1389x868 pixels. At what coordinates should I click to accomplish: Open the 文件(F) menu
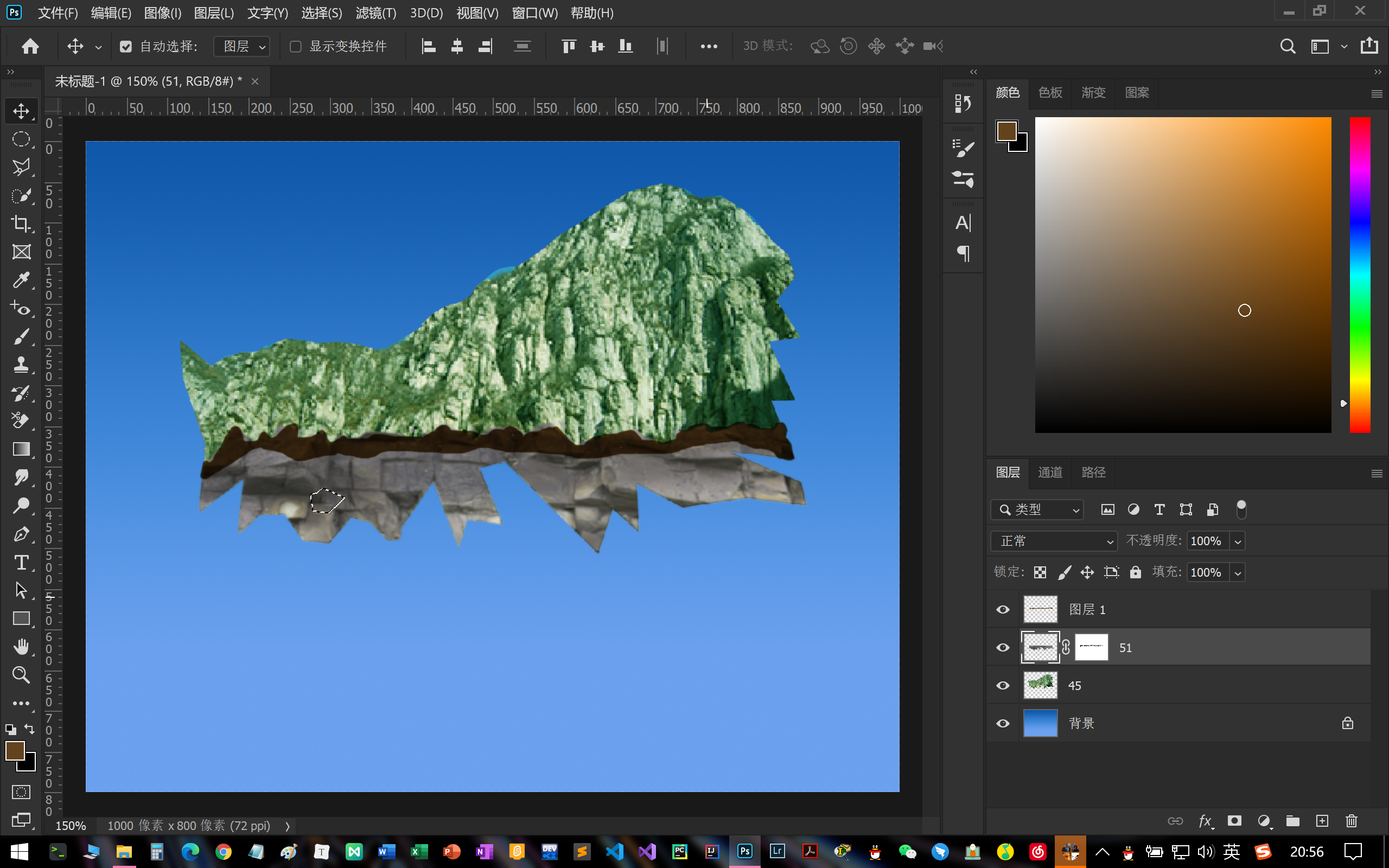coord(58,12)
